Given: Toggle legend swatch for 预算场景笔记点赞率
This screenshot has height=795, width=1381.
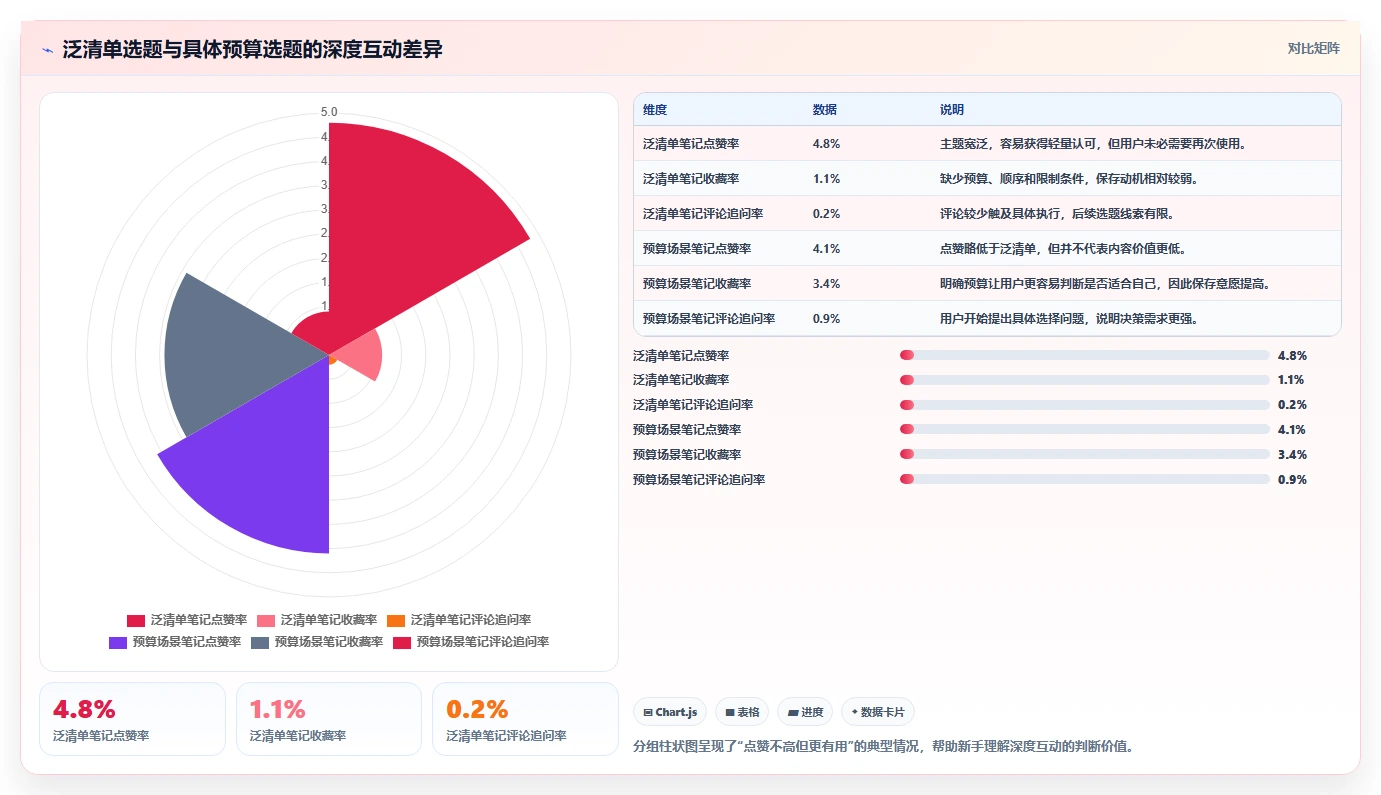Looking at the screenshot, I should coord(118,642).
